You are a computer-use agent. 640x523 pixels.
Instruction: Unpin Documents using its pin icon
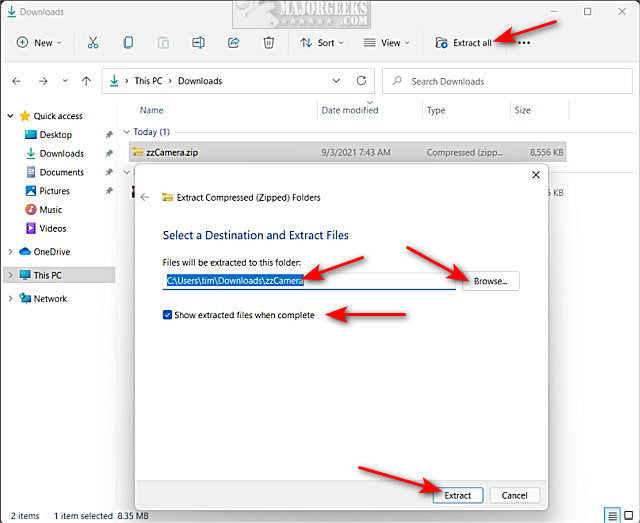click(109, 172)
